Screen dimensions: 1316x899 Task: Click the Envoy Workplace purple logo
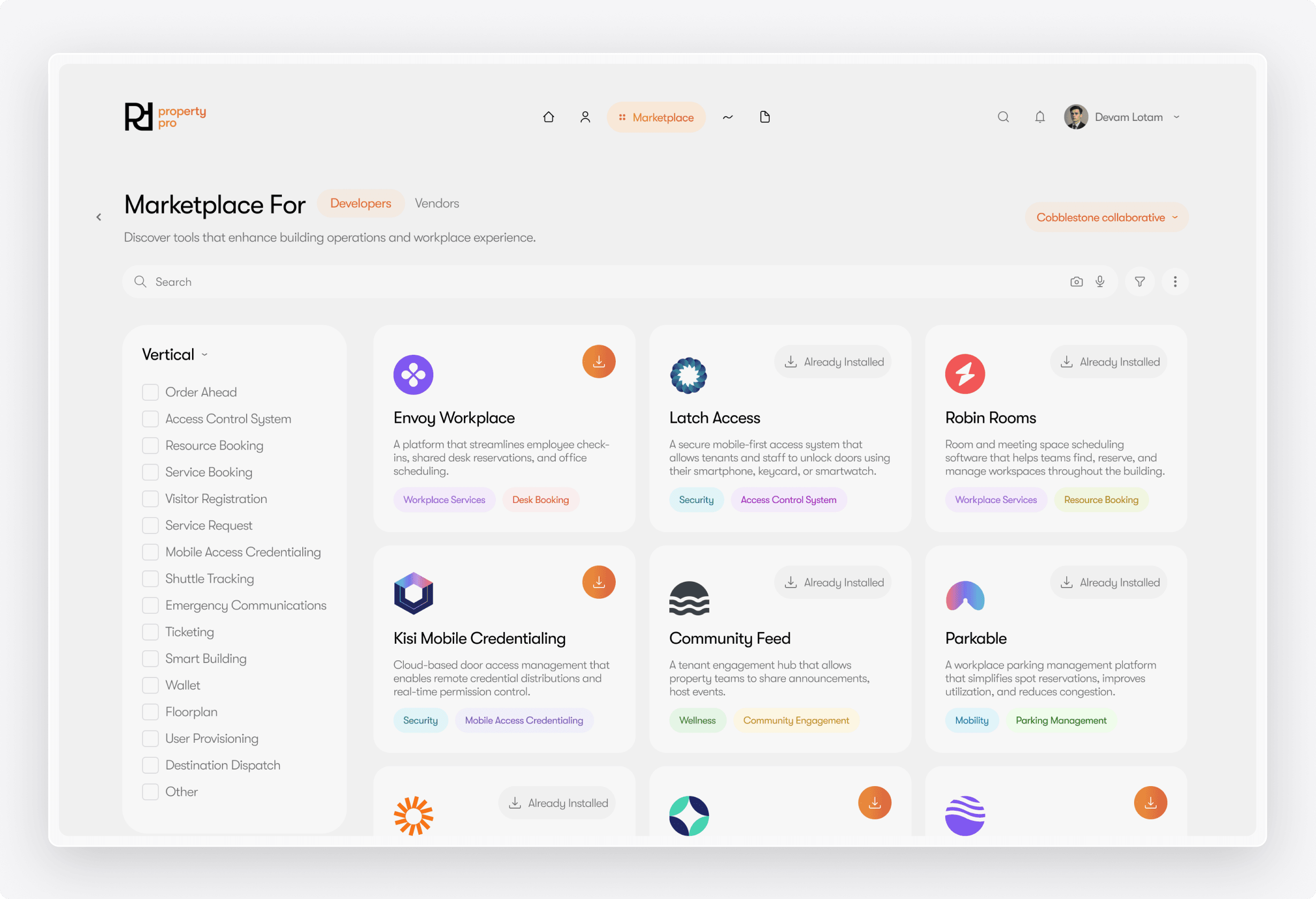(x=414, y=375)
